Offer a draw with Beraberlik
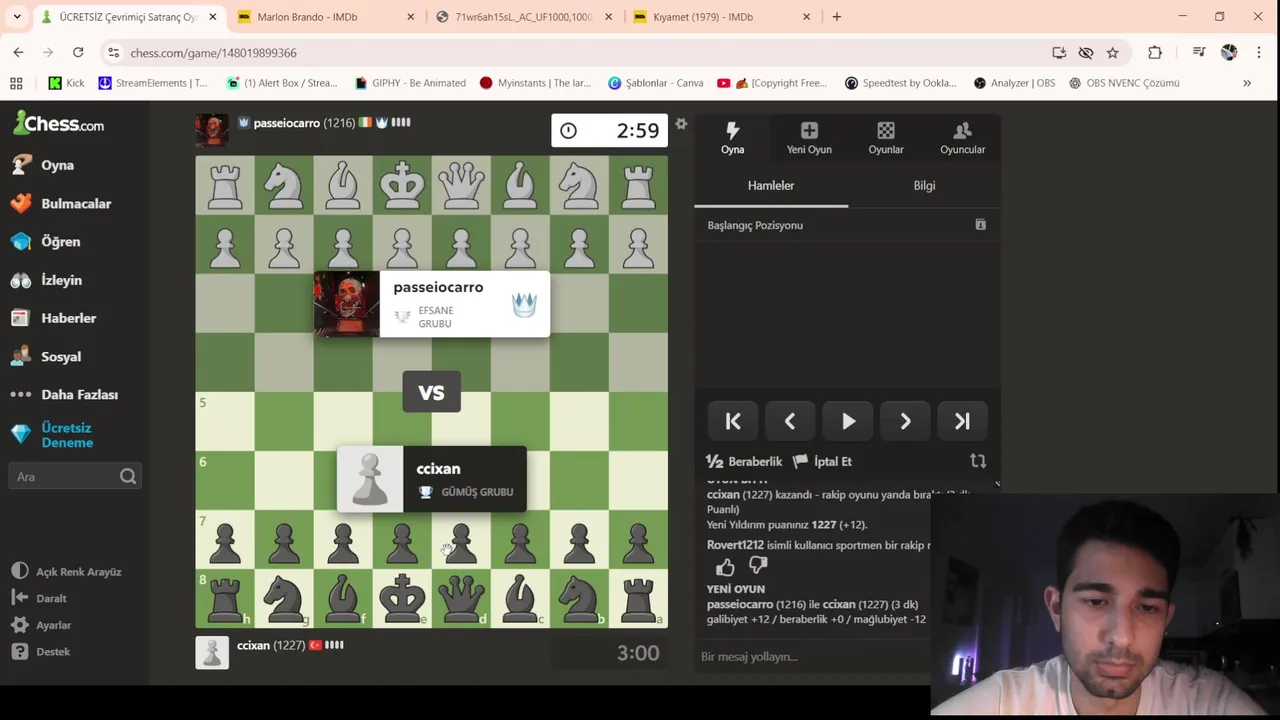Image resolution: width=1280 pixels, height=720 pixels. [x=744, y=461]
